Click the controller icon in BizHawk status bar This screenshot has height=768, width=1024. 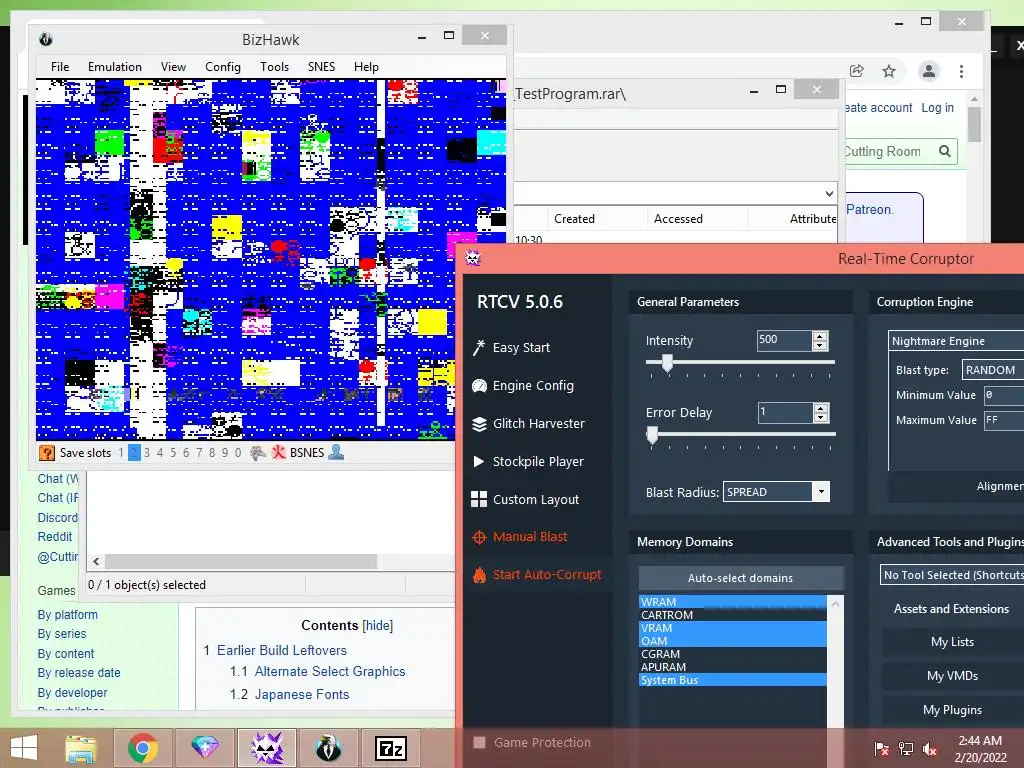tap(258, 453)
